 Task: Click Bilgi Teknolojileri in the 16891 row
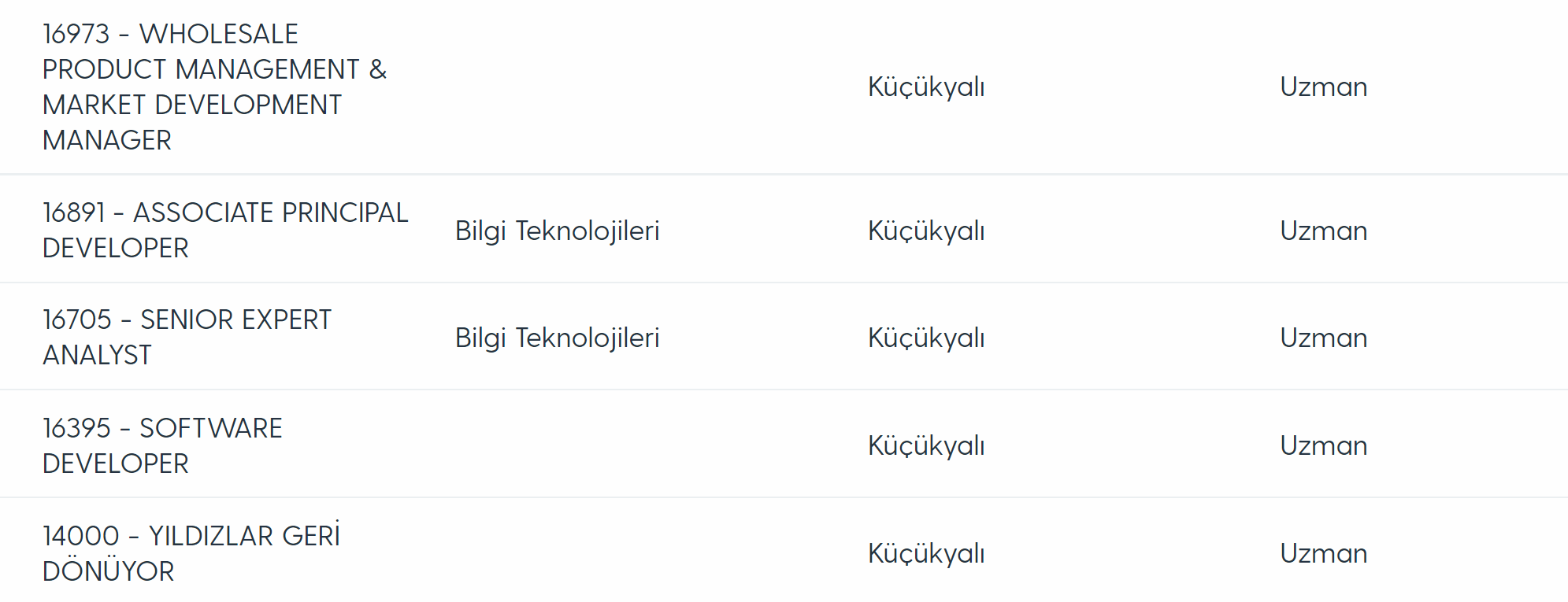coord(557,231)
